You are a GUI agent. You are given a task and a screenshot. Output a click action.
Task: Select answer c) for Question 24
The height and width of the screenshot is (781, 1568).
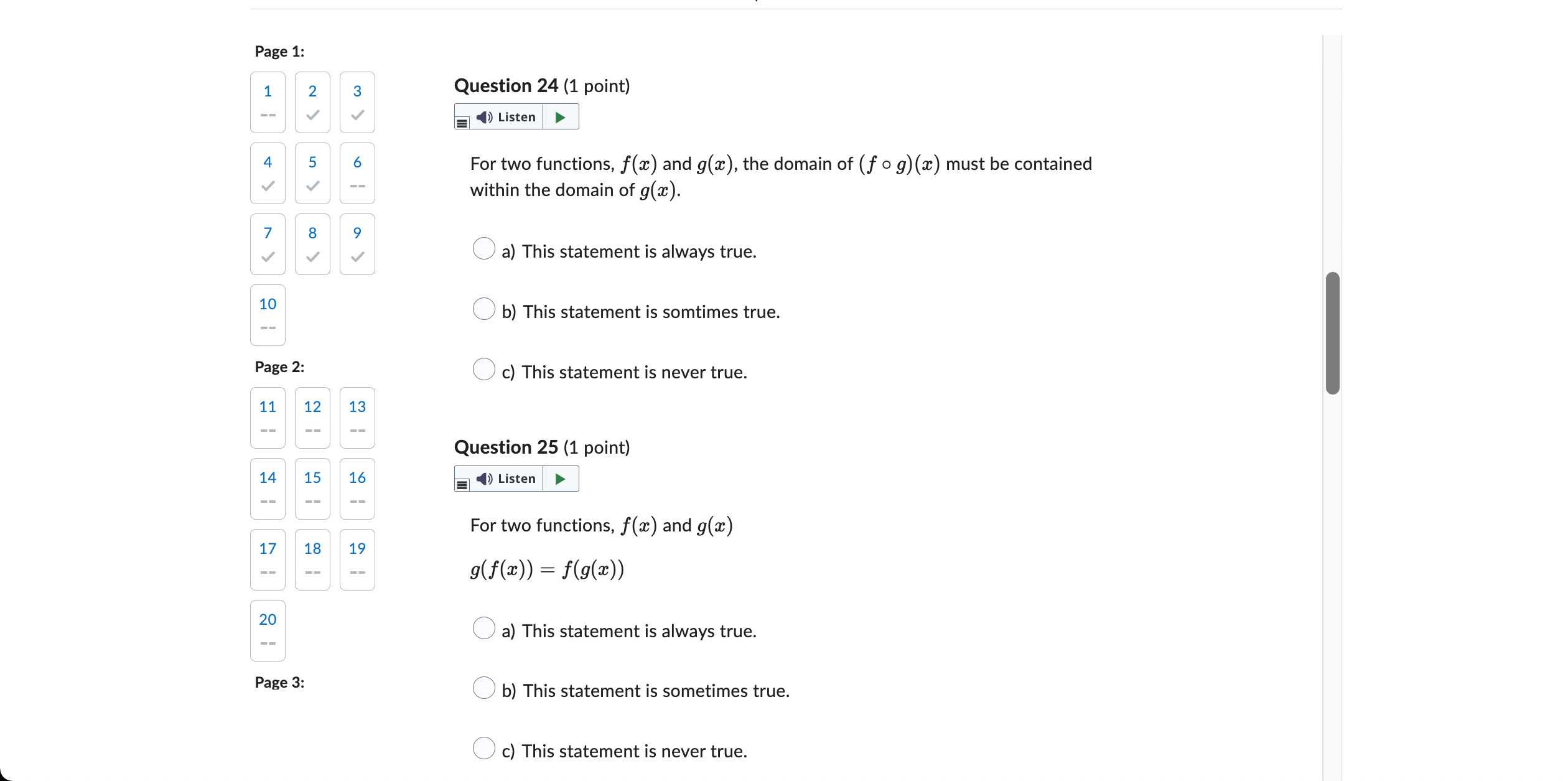[484, 369]
